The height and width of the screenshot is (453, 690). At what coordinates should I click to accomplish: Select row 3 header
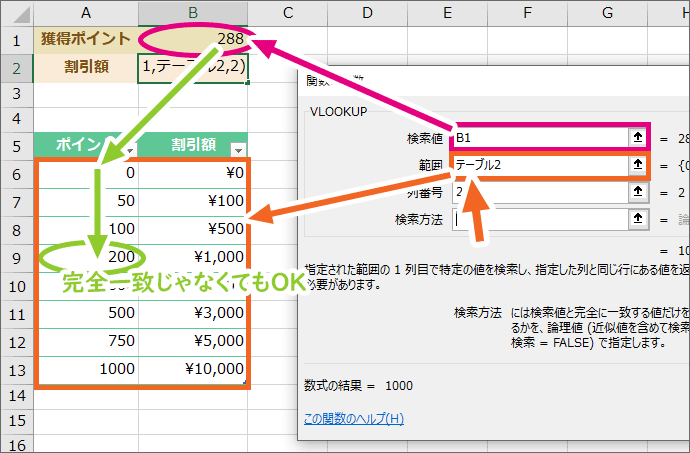pos(17,94)
